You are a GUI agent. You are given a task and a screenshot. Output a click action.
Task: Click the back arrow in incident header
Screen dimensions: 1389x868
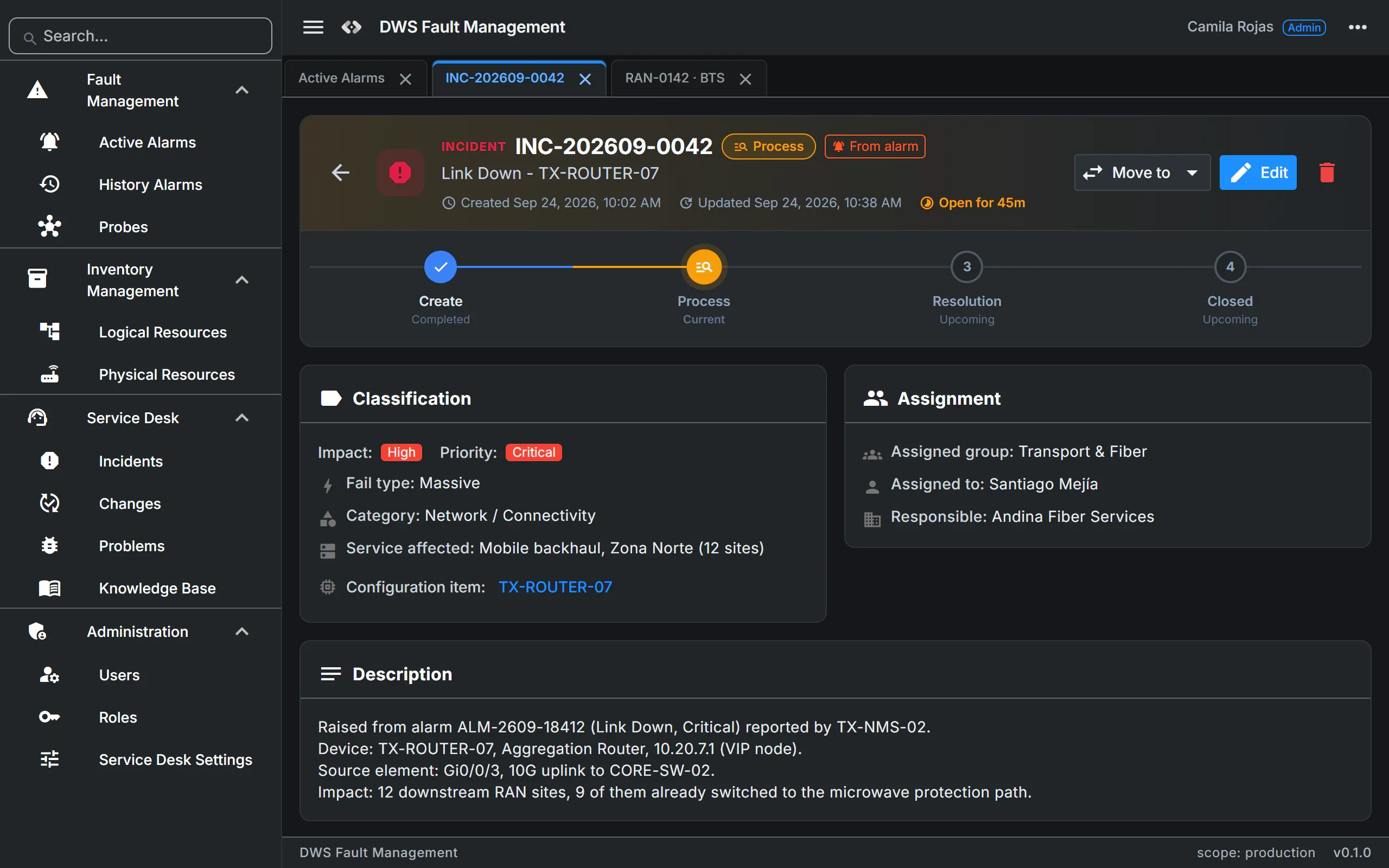[x=341, y=172]
